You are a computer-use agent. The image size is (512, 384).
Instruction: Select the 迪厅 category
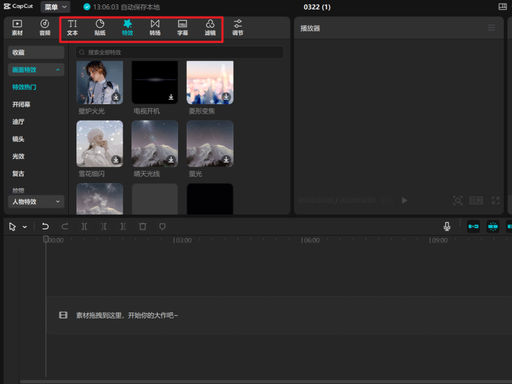(x=18, y=122)
